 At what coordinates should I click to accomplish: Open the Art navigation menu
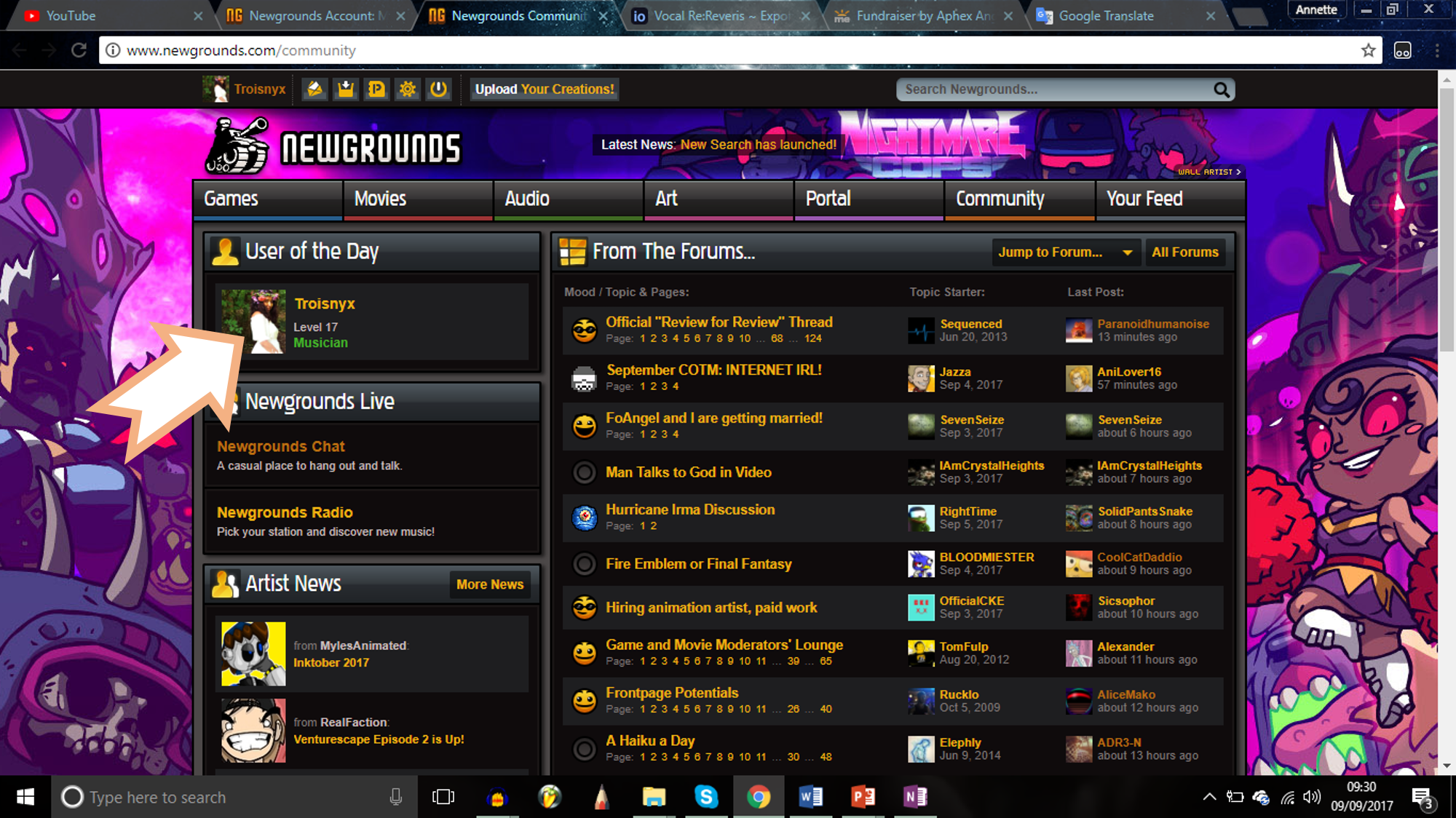[719, 199]
